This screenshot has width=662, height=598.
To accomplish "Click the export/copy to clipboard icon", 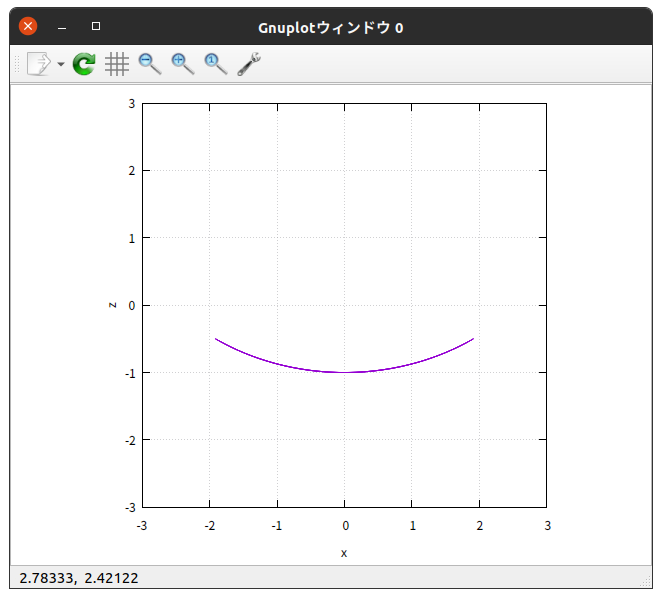I will pyautogui.click(x=39, y=64).
